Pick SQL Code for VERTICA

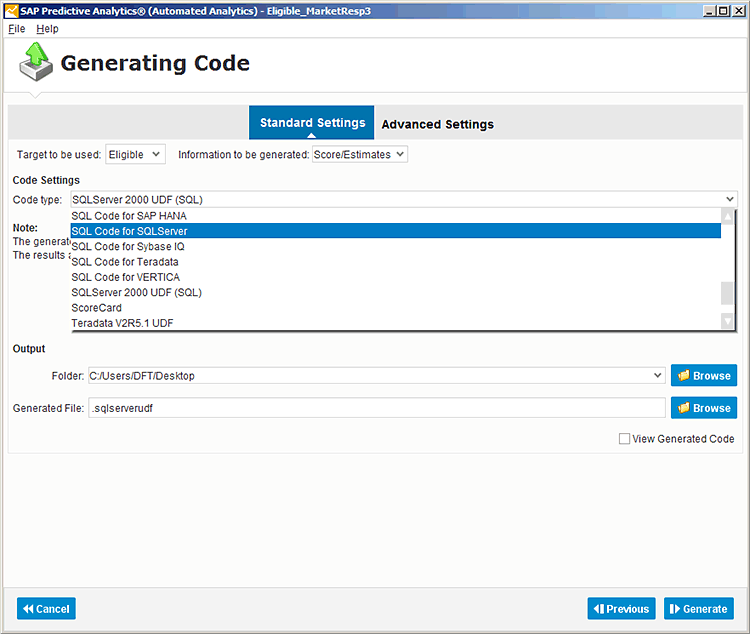[396, 277]
